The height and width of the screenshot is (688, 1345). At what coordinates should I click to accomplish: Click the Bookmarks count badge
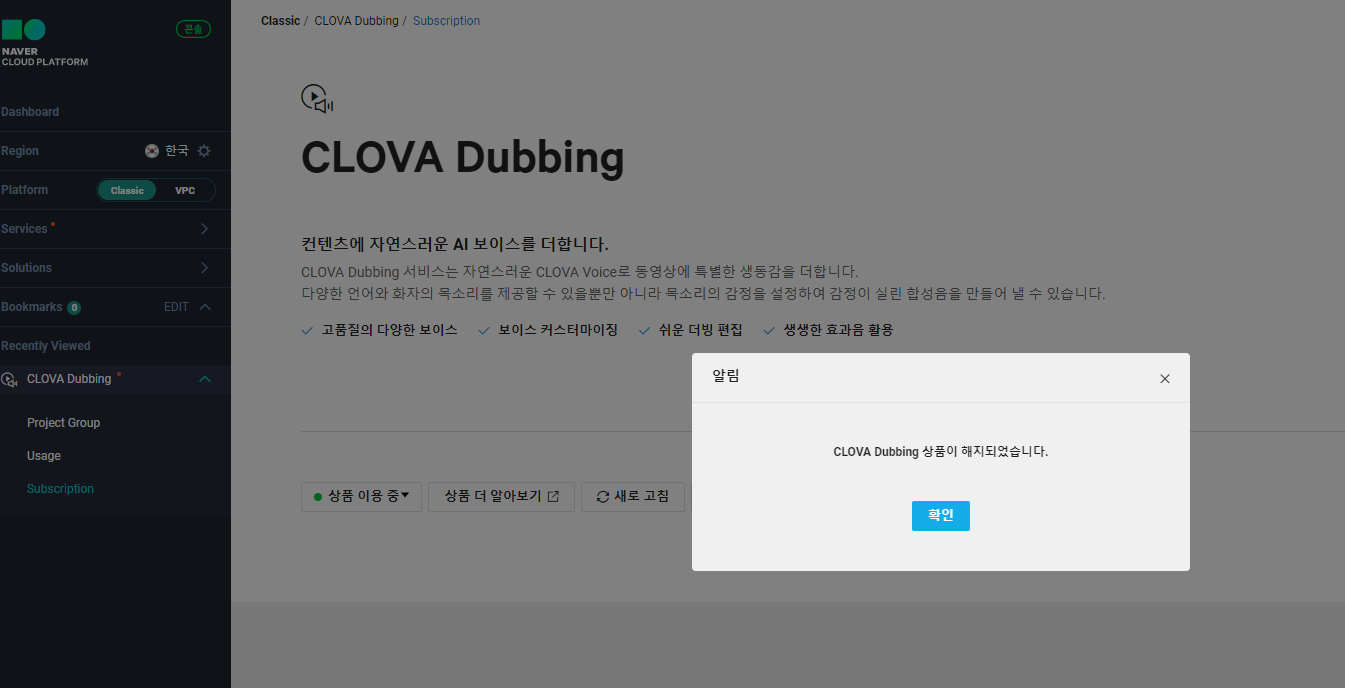coord(74,308)
